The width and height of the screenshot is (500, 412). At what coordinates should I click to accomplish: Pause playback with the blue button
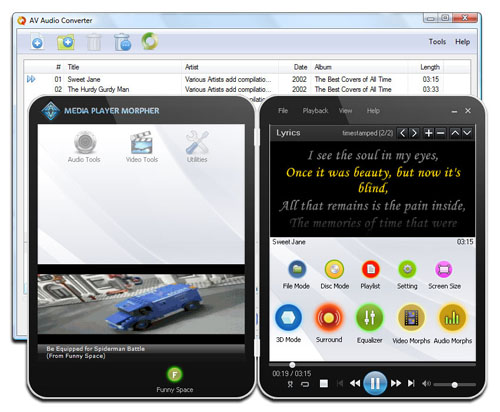click(x=375, y=383)
